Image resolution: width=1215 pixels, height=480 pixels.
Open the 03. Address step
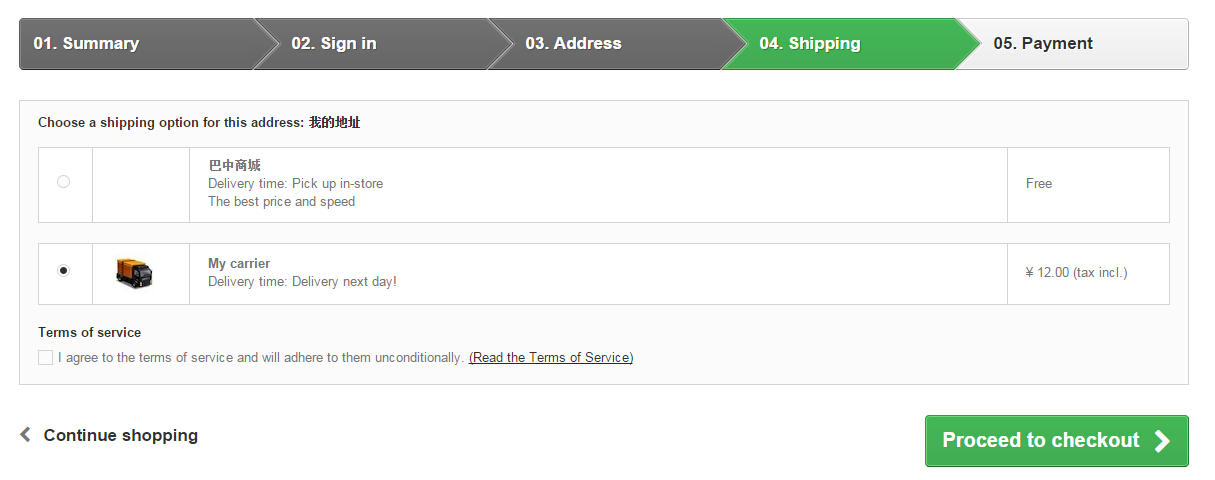click(x=573, y=44)
